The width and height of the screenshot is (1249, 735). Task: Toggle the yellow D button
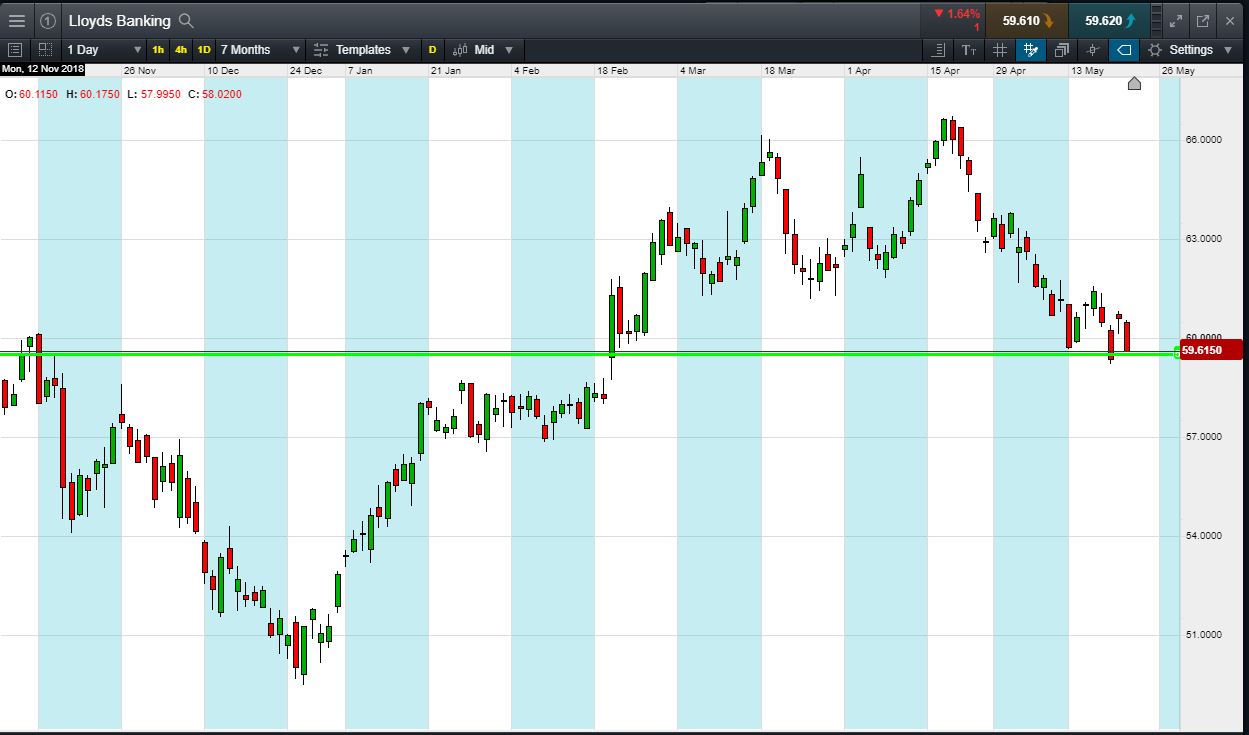click(433, 49)
